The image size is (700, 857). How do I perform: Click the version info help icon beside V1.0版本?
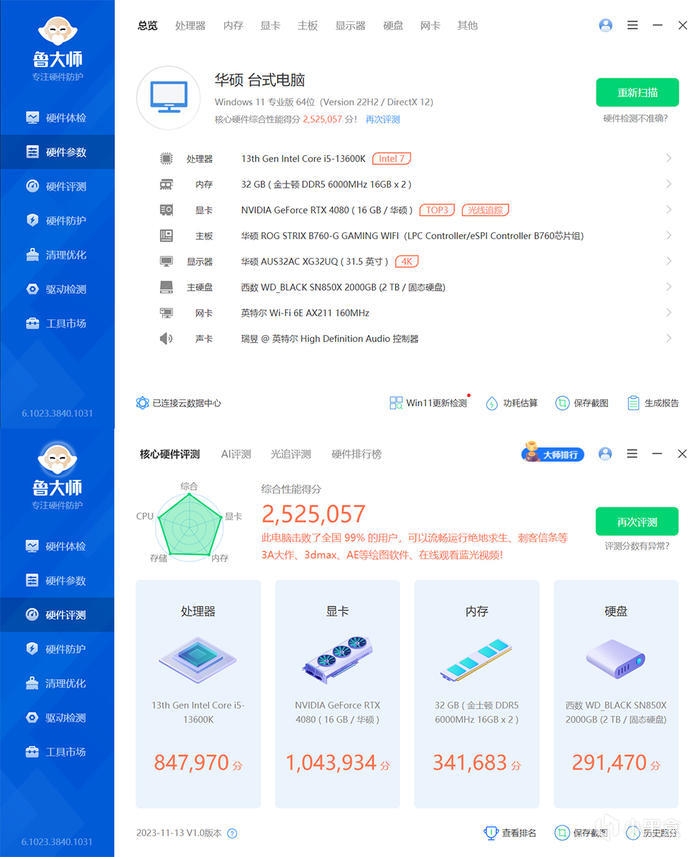(x=232, y=833)
